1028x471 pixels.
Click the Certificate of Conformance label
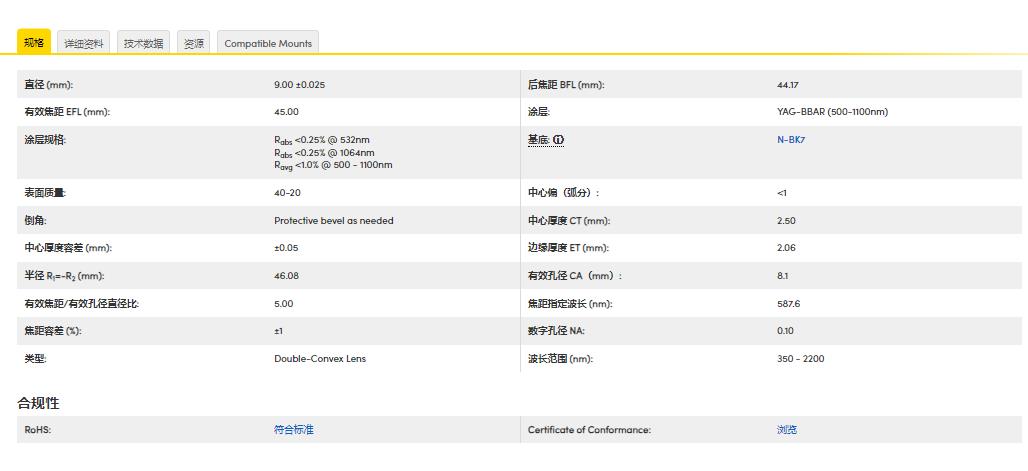tap(589, 430)
